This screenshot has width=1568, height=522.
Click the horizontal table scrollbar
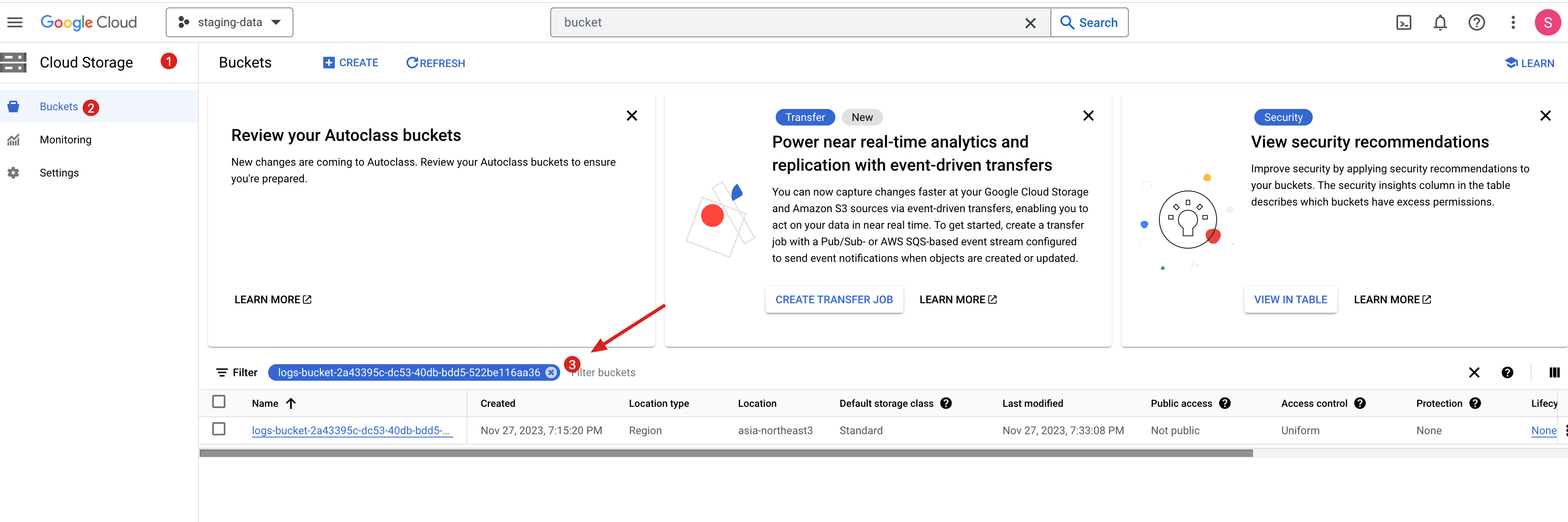(726, 453)
